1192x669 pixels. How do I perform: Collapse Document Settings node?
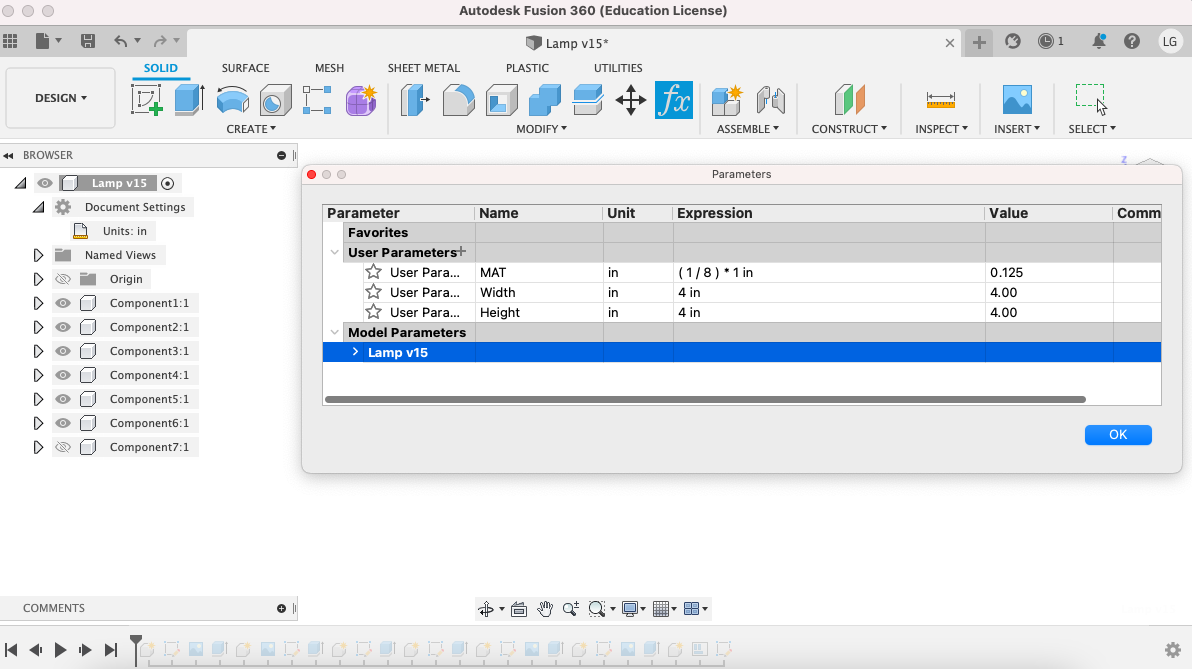38,207
